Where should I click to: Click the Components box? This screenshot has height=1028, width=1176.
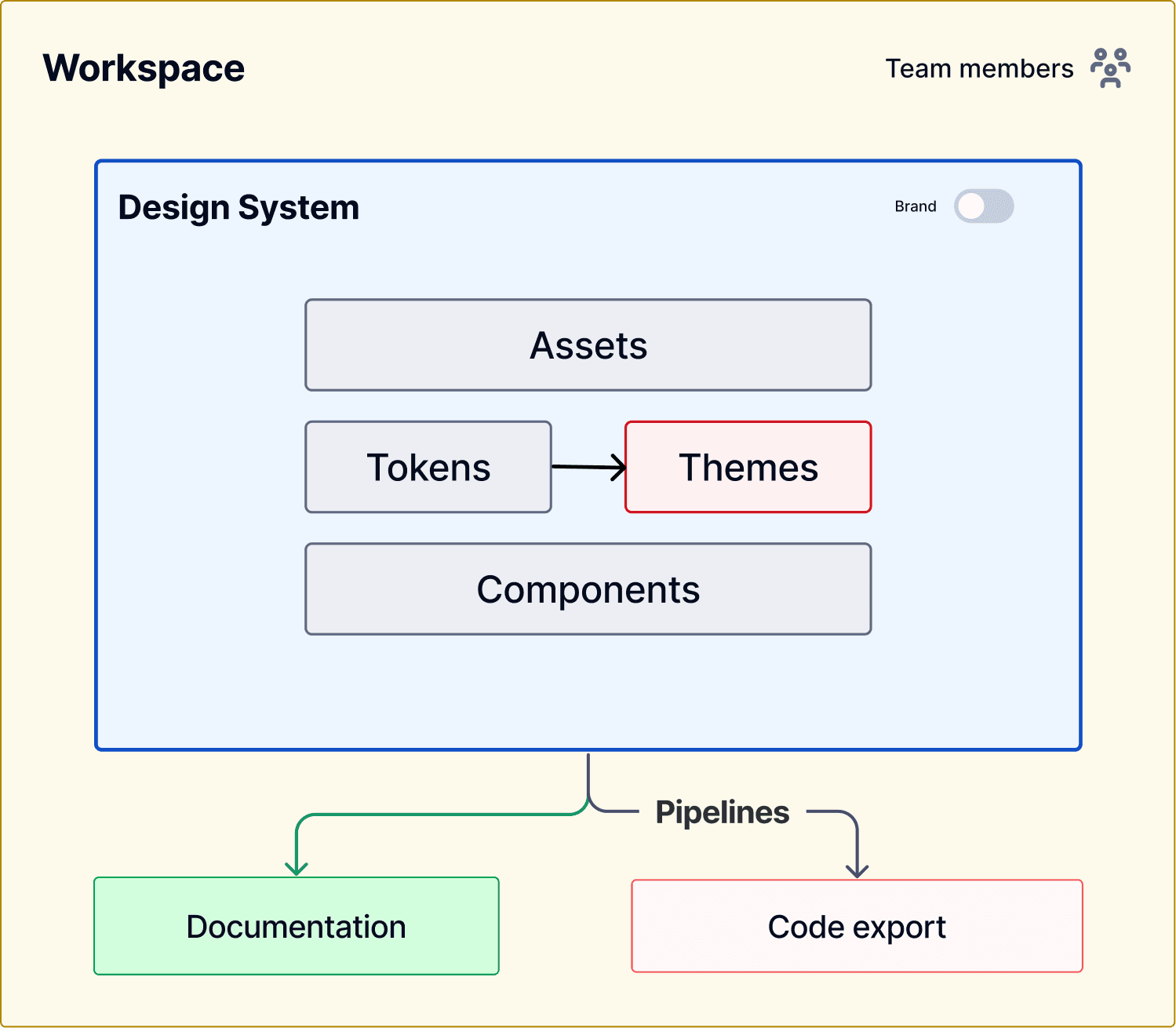pos(588,589)
